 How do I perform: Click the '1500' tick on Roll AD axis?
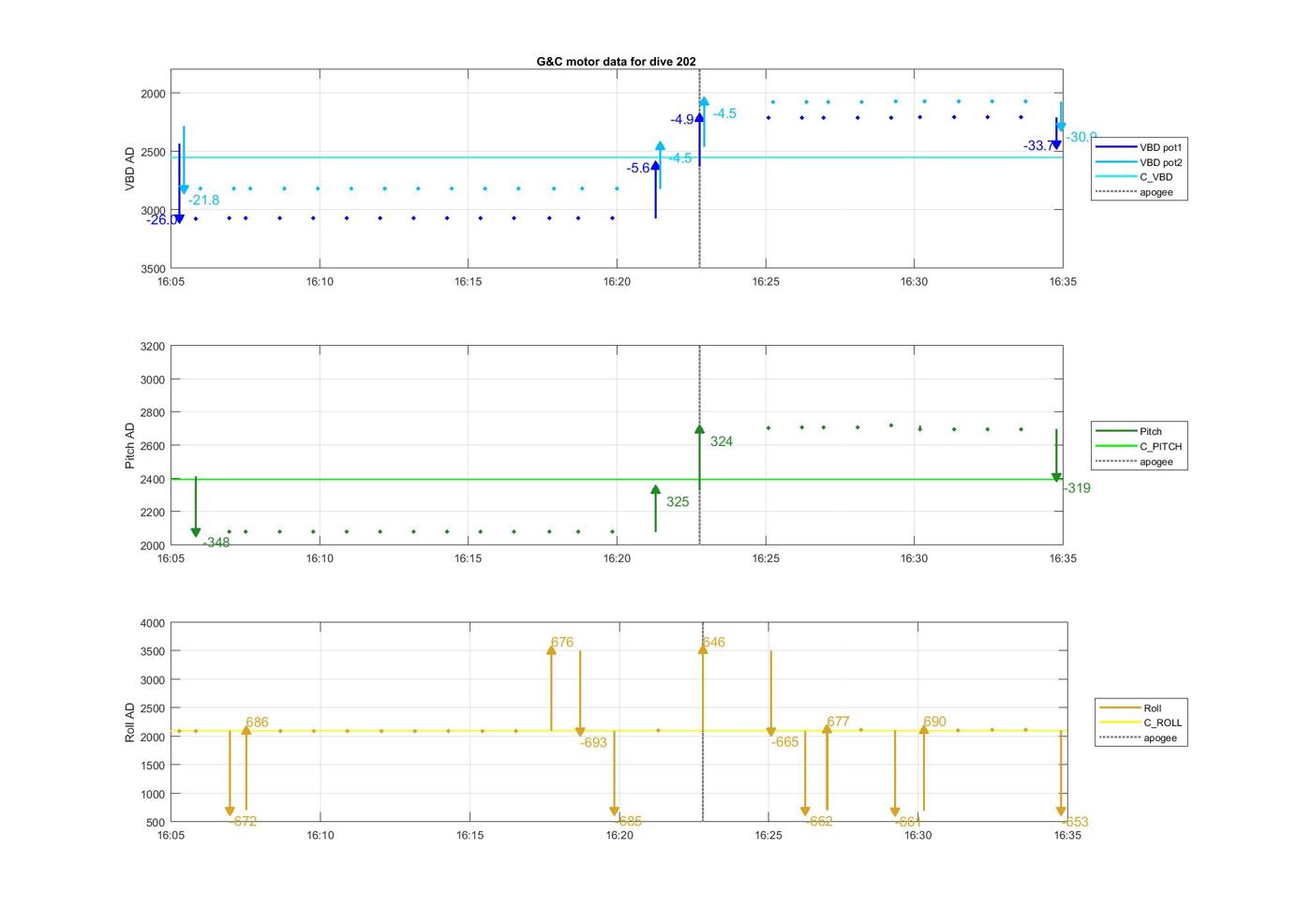tap(152, 766)
